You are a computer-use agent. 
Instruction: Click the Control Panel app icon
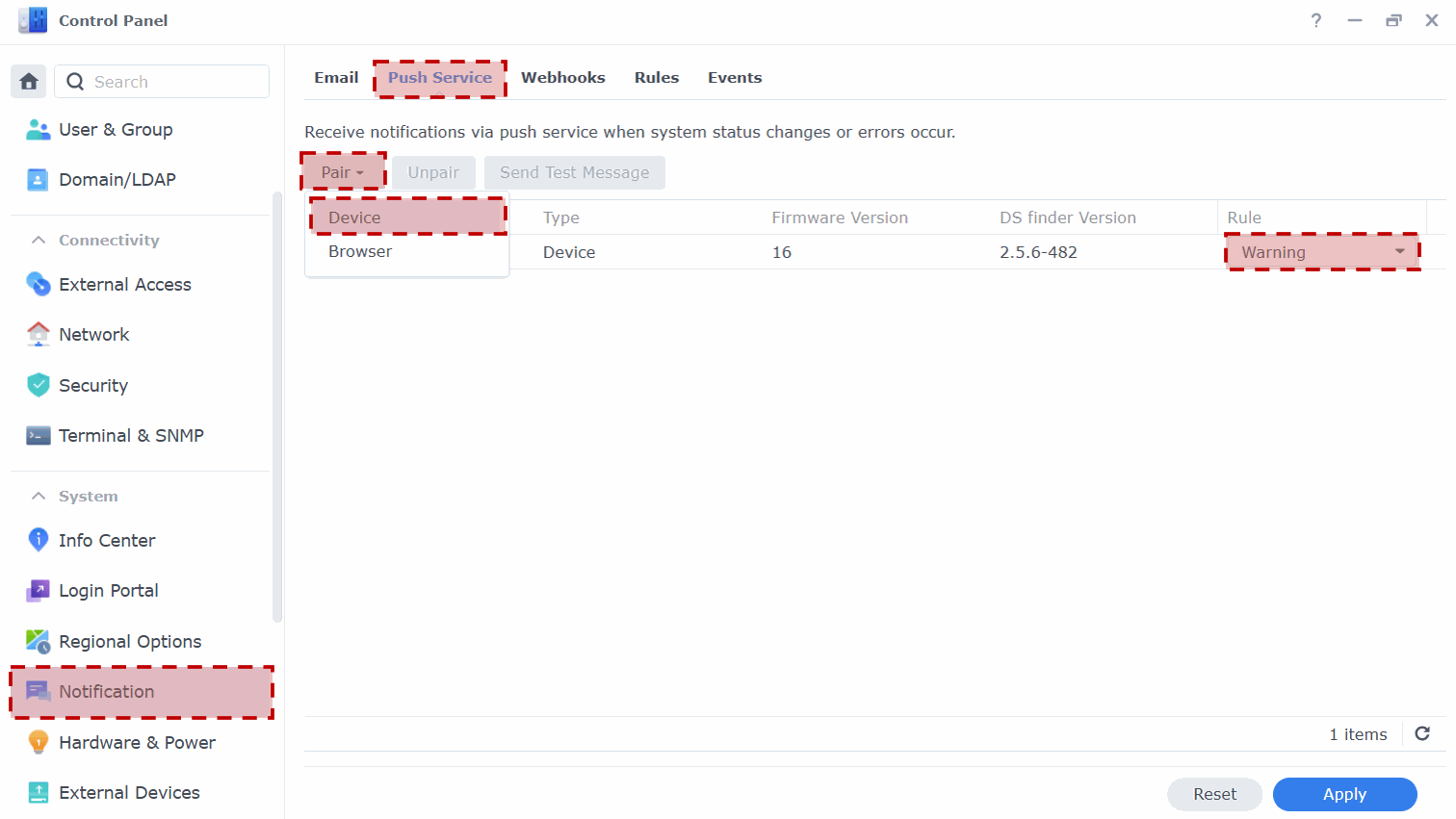(x=33, y=20)
